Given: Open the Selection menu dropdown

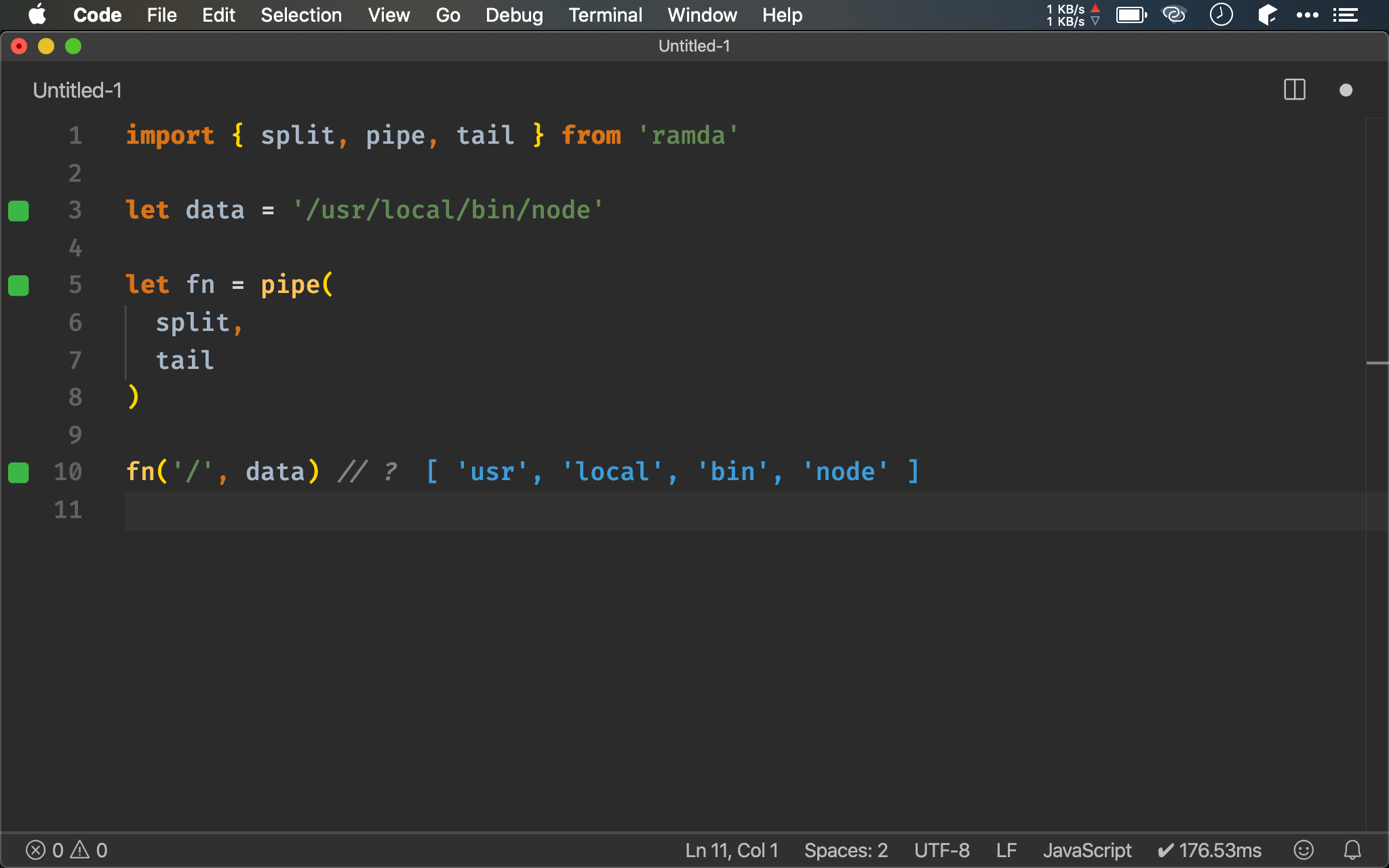Looking at the screenshot, I should pos(300,14).
